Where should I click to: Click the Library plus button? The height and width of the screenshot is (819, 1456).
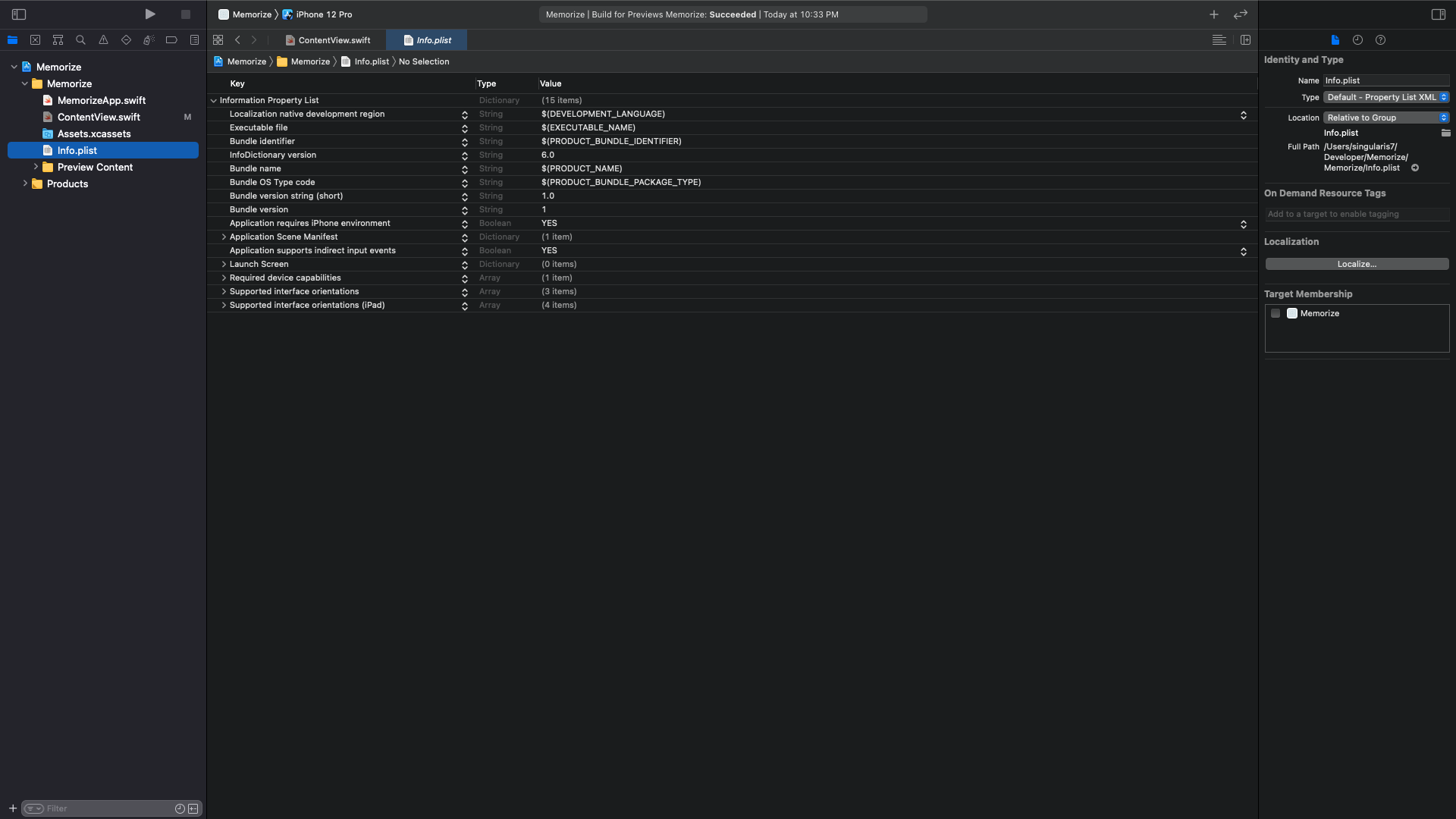(x=1213, y=14)
